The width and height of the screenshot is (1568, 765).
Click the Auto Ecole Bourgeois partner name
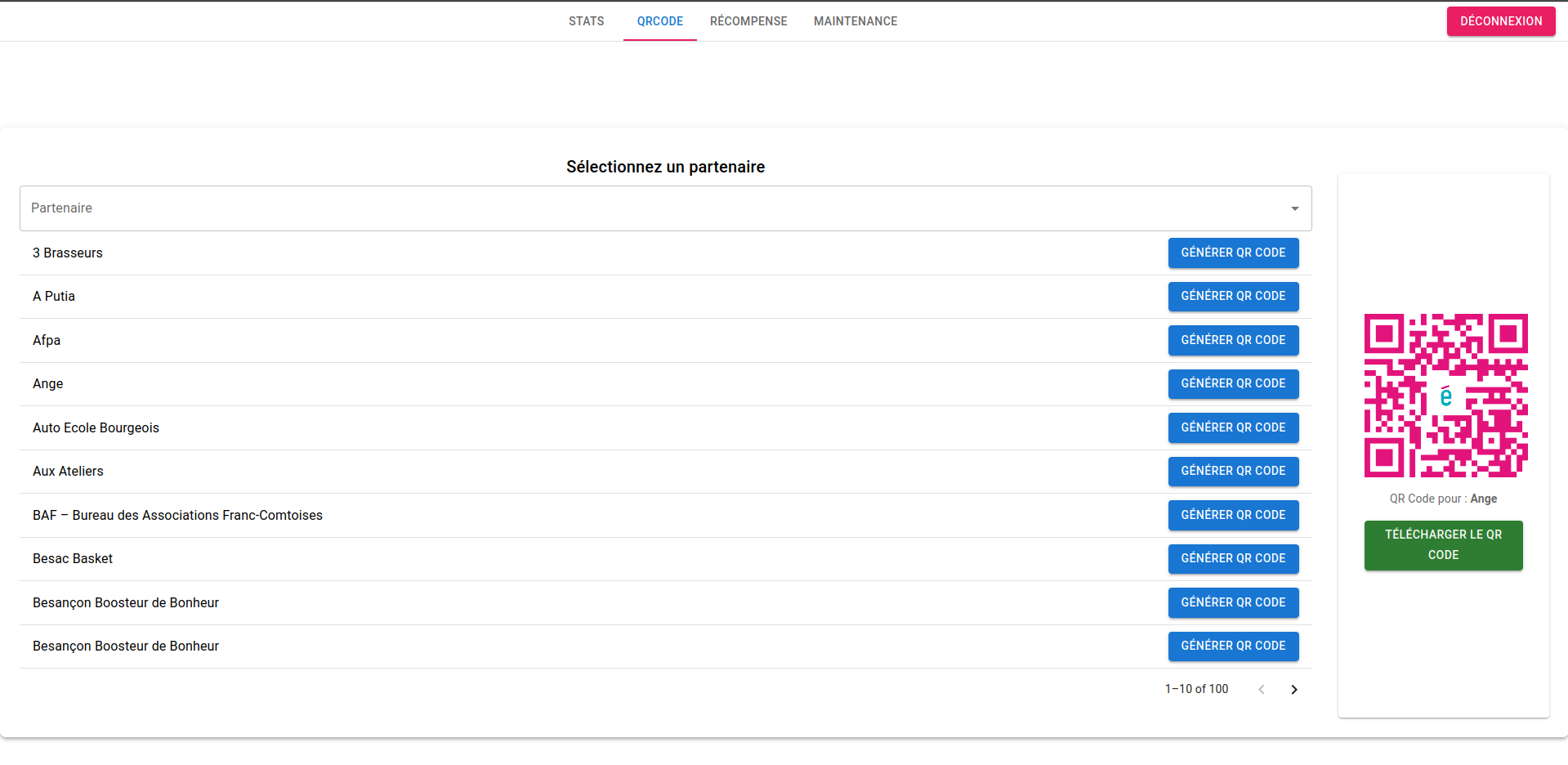tap(96, 428)
